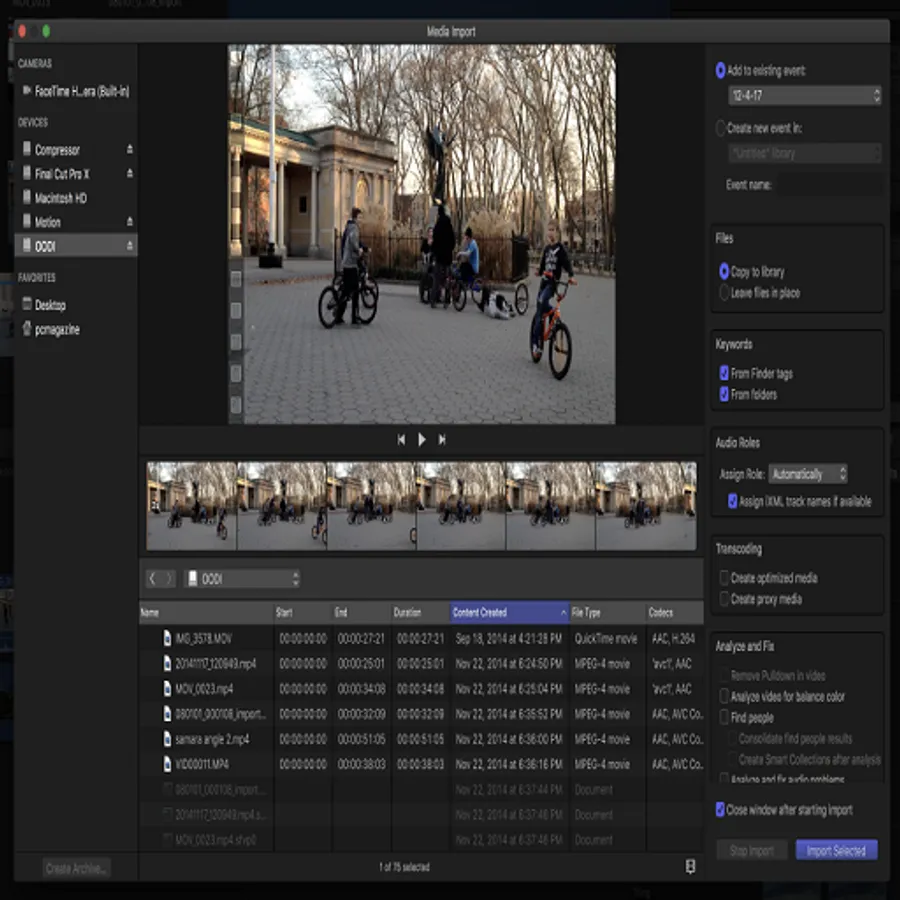Eject the Motion device
This screenshot has width=900, height=900.
pyautogui.click(x=129, y=222)
